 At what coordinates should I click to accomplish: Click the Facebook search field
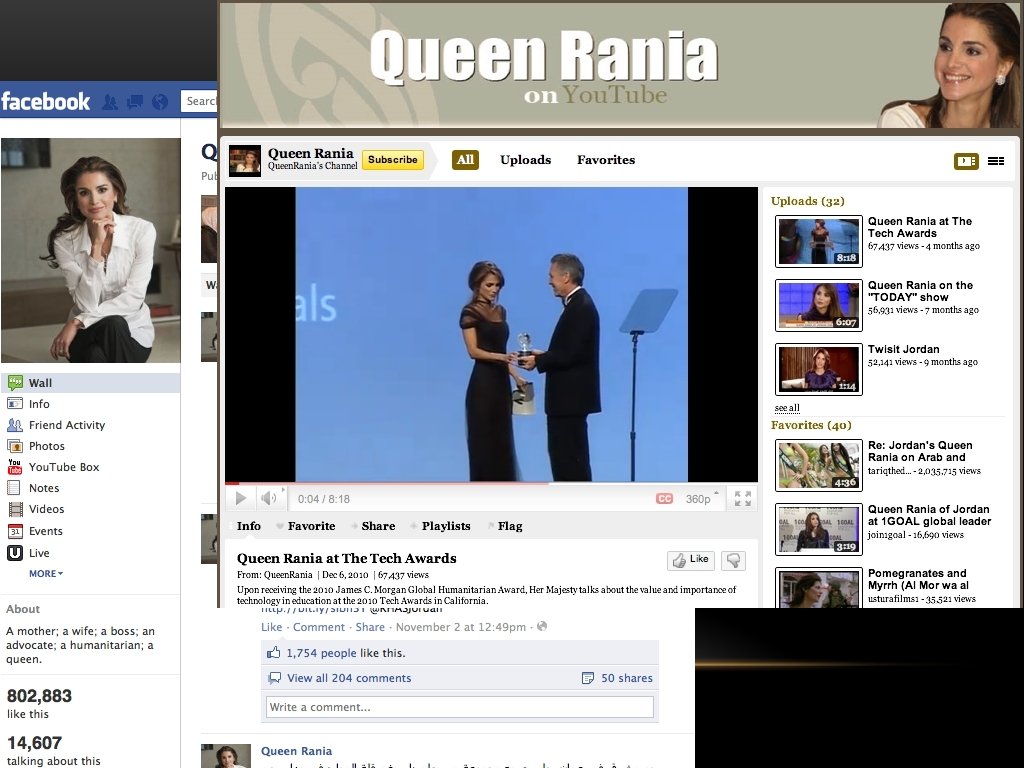pos(199,101)
